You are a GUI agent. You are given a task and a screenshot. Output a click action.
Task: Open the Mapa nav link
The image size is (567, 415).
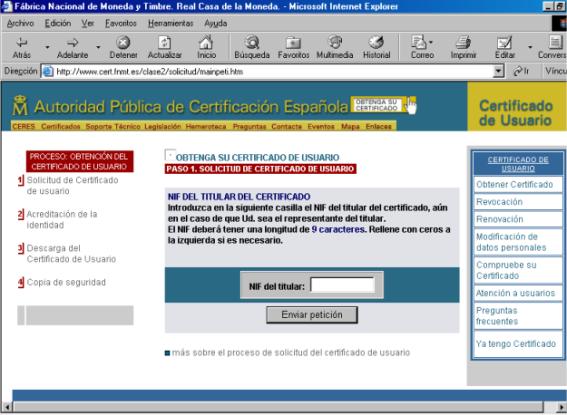click(350, 127)
